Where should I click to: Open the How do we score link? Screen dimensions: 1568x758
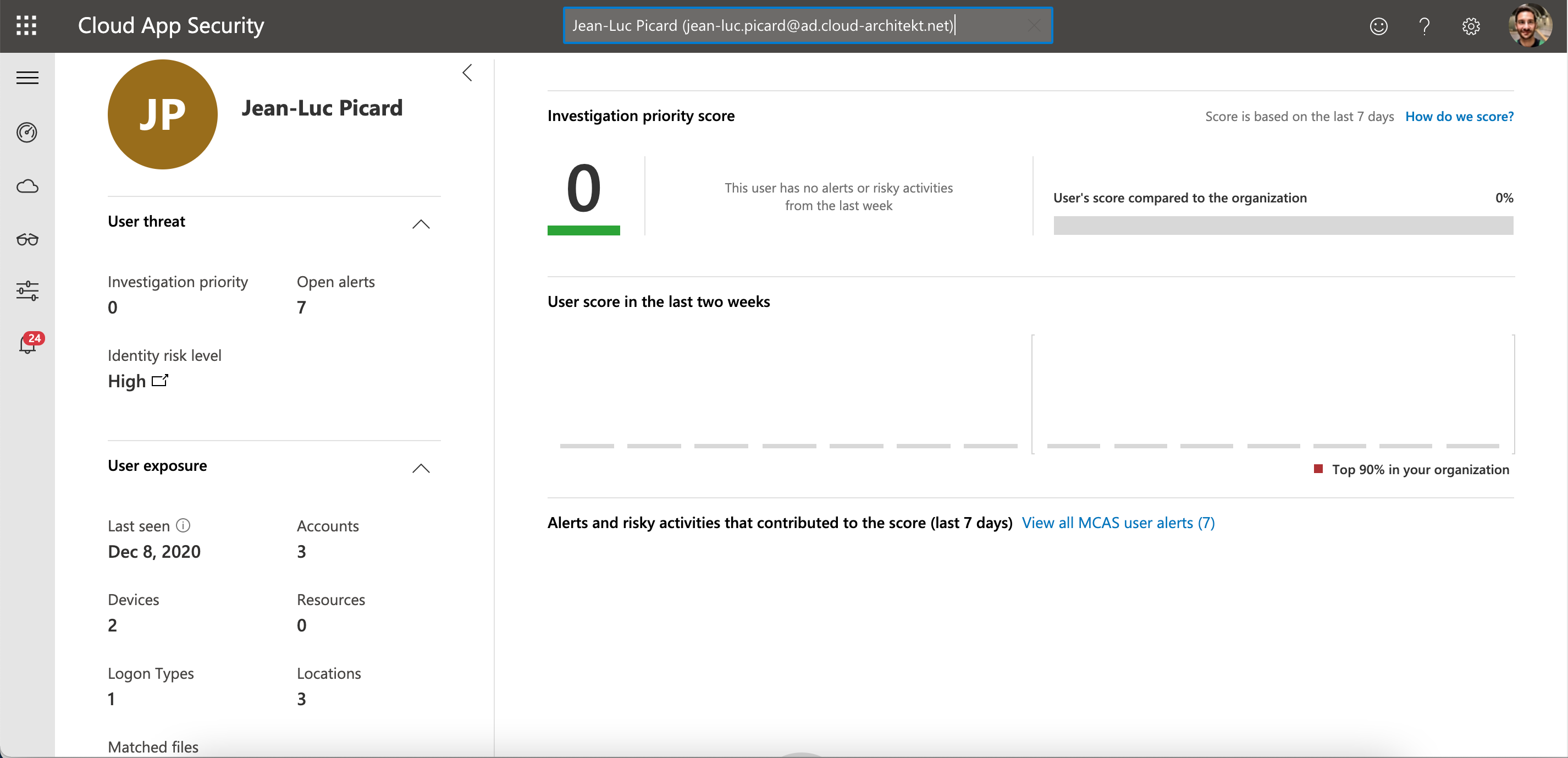click(1459, 116)
